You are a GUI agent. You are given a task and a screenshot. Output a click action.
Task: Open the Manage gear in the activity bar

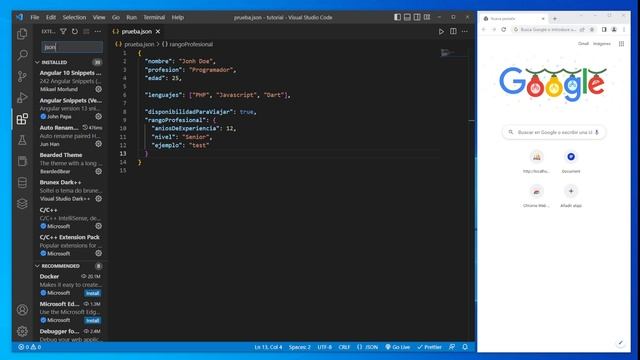[x=22, y=331]
